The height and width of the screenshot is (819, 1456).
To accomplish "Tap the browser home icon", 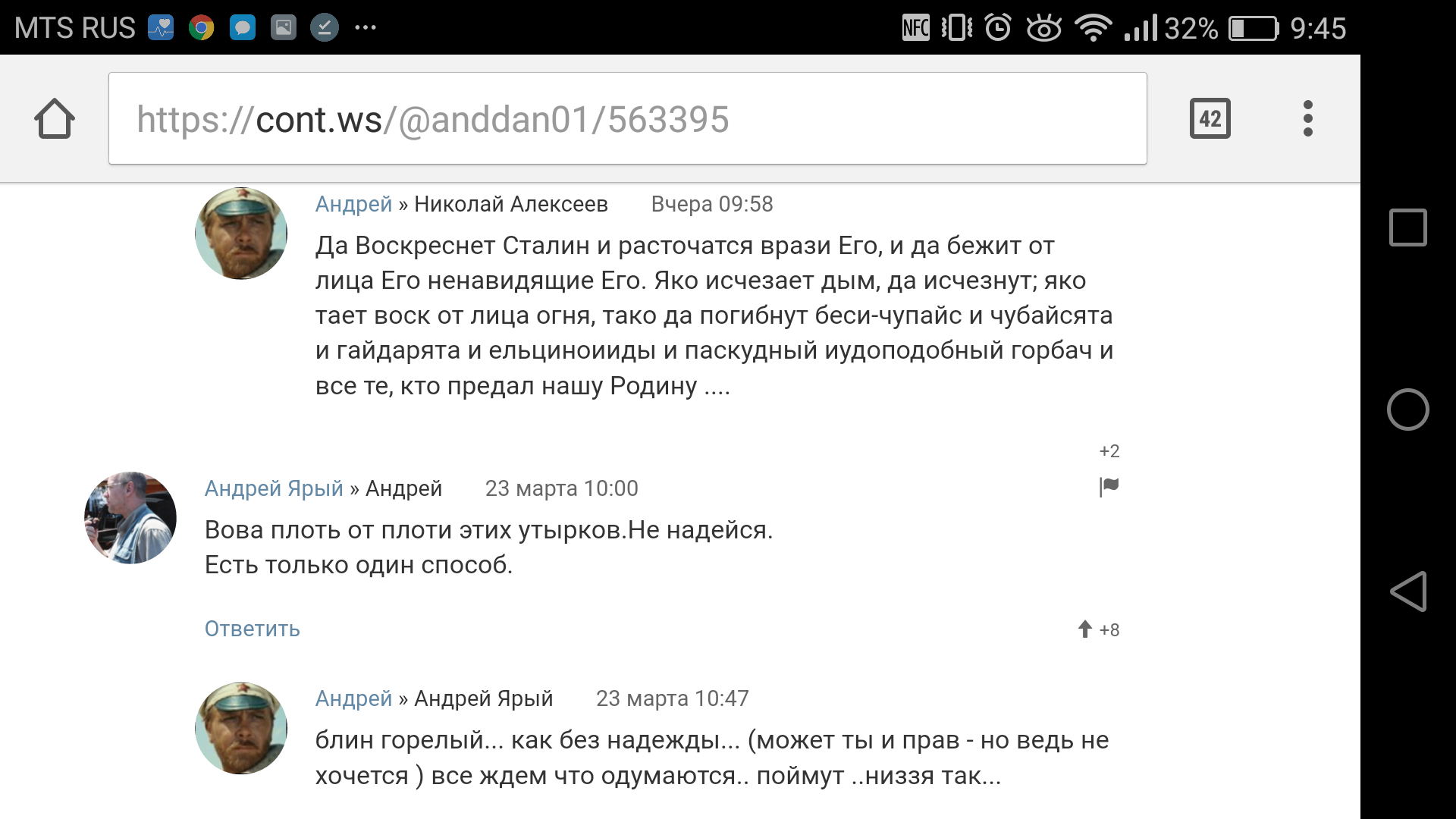I will (55, 118).
